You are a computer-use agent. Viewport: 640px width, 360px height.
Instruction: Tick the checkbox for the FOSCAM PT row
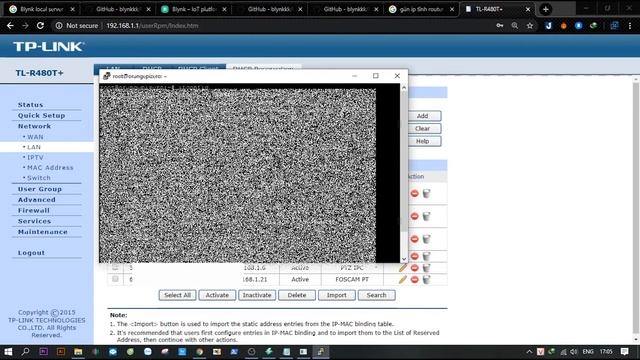pos(115,279)
